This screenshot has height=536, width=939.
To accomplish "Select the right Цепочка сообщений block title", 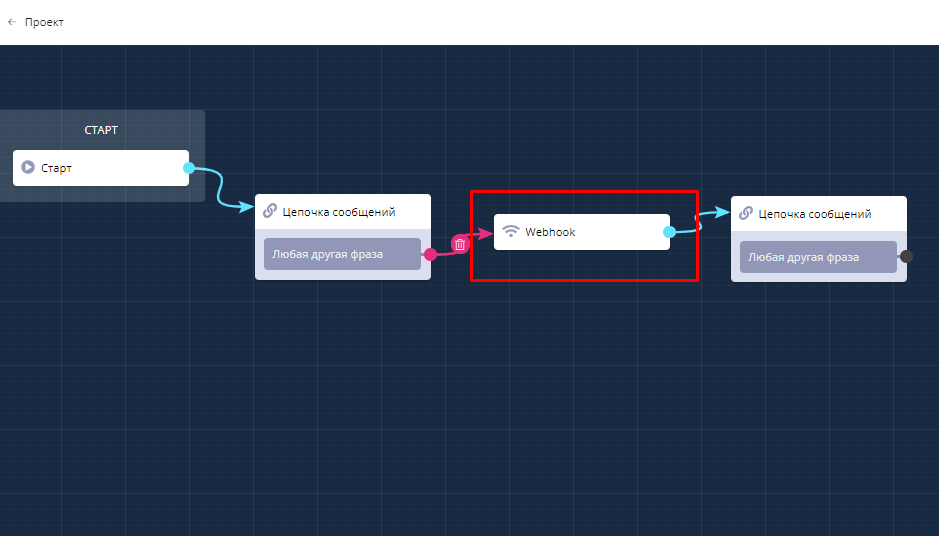I will [x=815, y=214].
